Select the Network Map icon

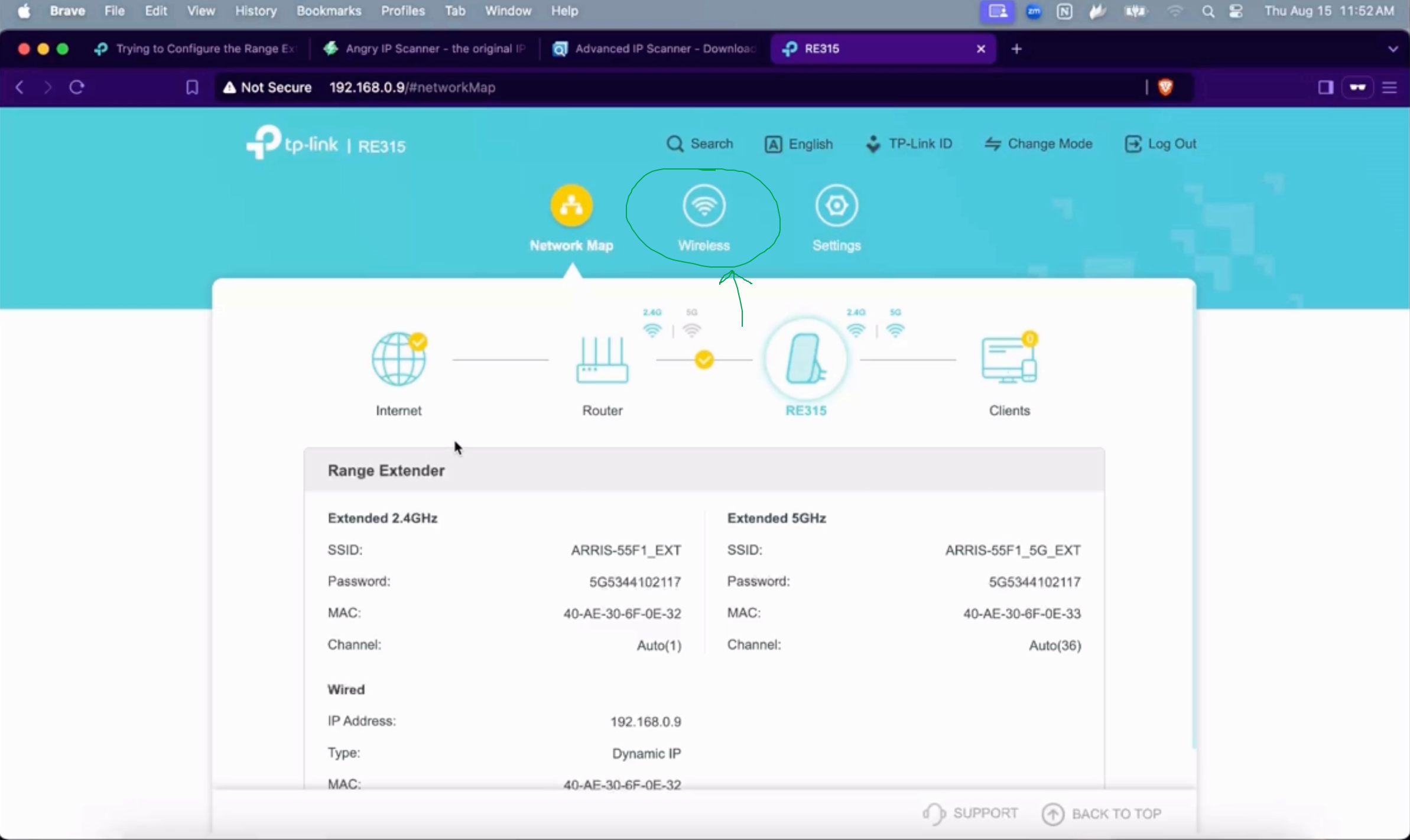click(x=571, y=206)
